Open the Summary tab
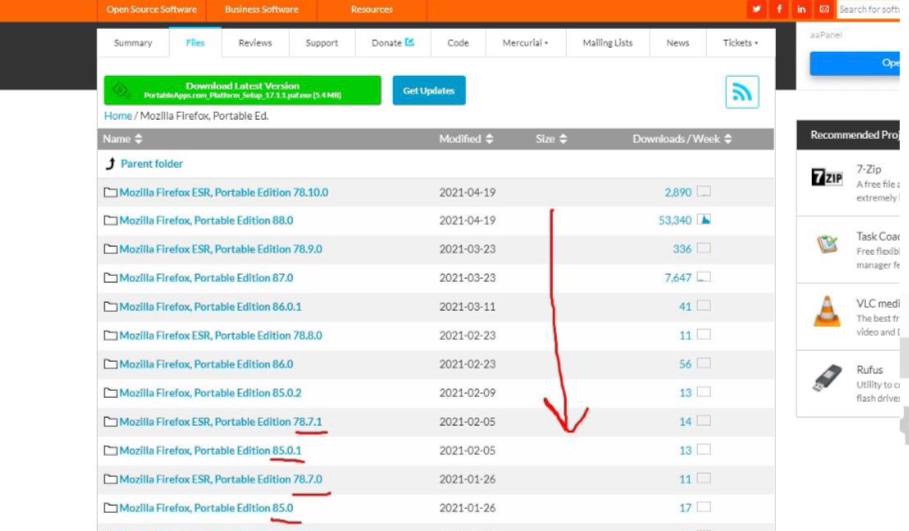 coord(133,43)
